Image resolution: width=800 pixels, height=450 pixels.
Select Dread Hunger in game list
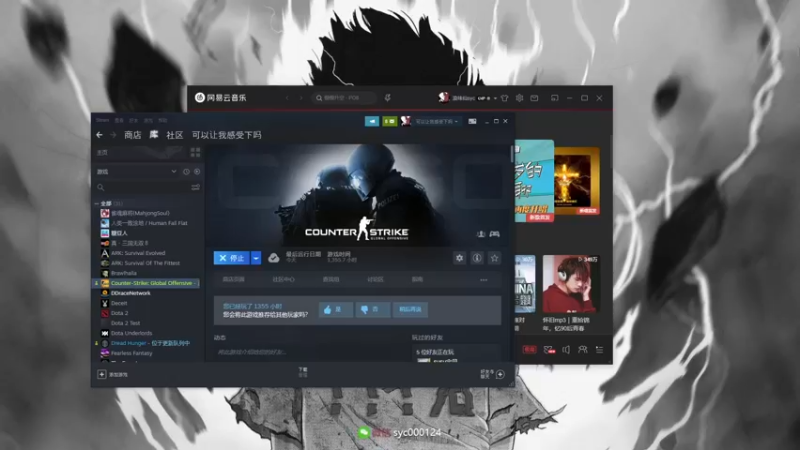[145, 343]
